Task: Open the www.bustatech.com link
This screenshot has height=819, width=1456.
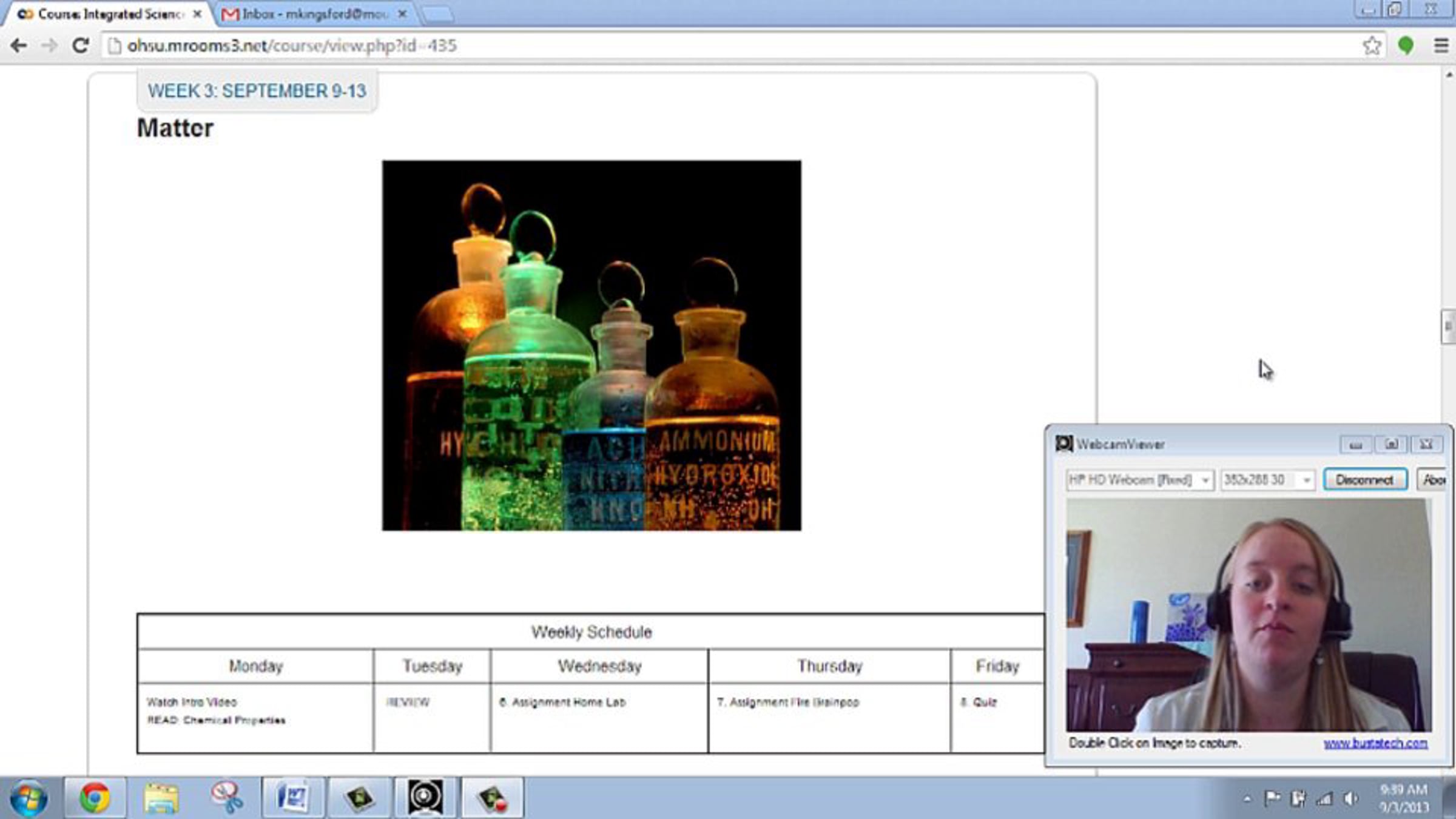Action: (x=1375, y=743)
